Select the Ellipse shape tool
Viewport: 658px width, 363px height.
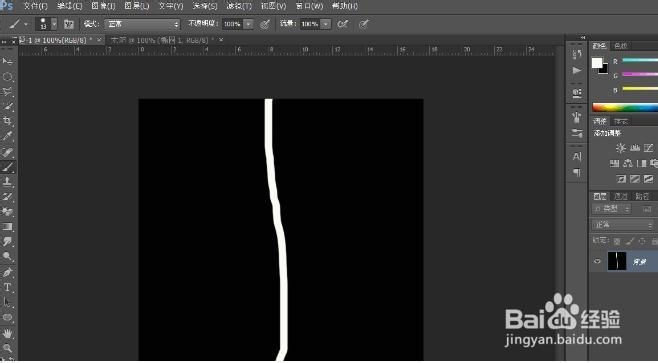[x=7, y=317]
